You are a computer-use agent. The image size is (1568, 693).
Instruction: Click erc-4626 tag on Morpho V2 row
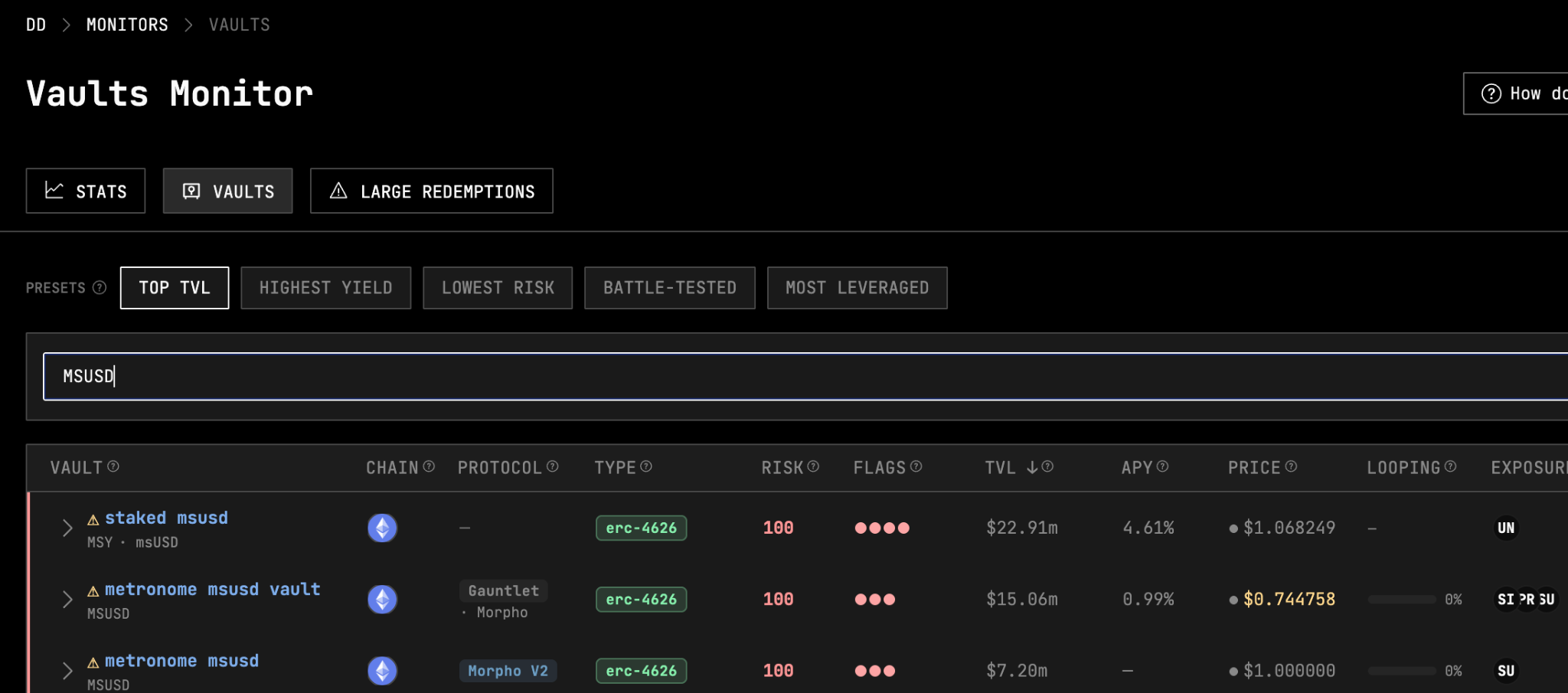(x=642, y=671)
